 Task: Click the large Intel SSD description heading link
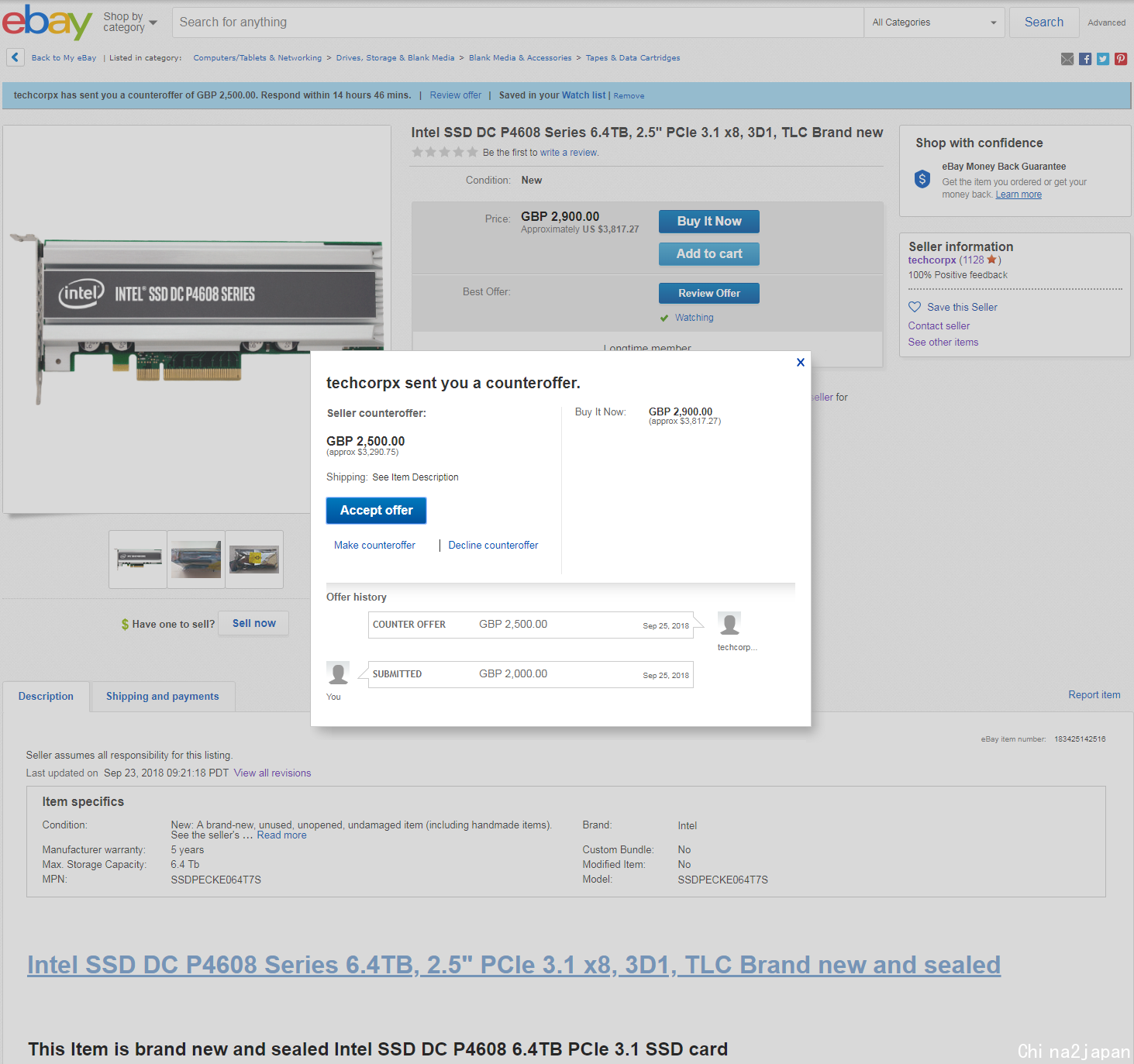[514, 965]
